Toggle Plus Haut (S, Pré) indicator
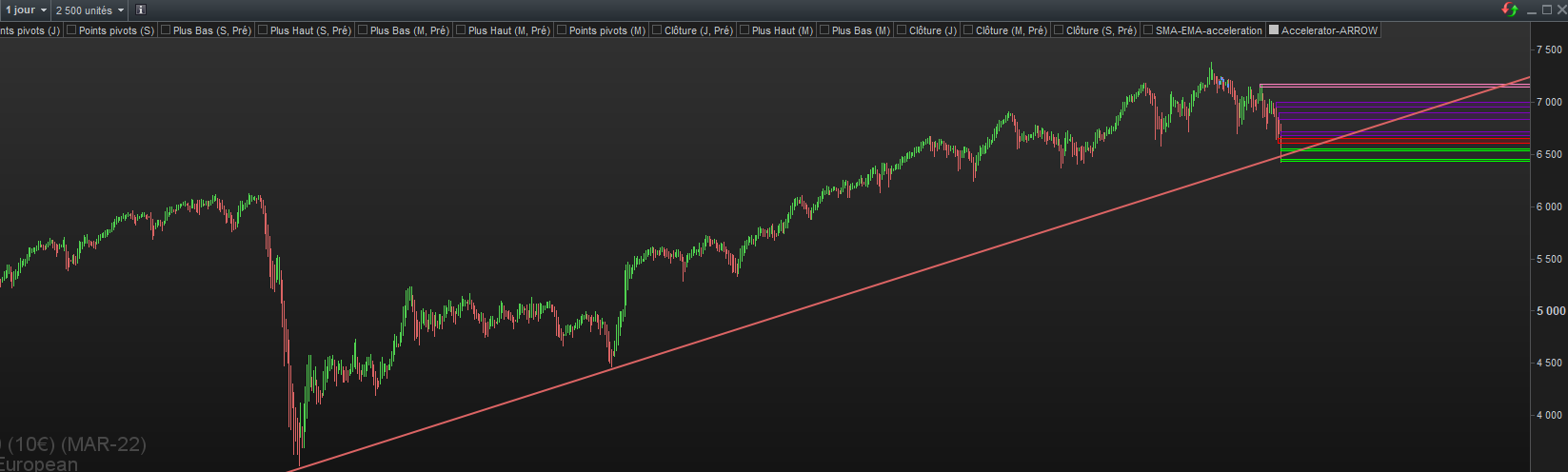Screen dimensions: 1568x472 (263, 30)
